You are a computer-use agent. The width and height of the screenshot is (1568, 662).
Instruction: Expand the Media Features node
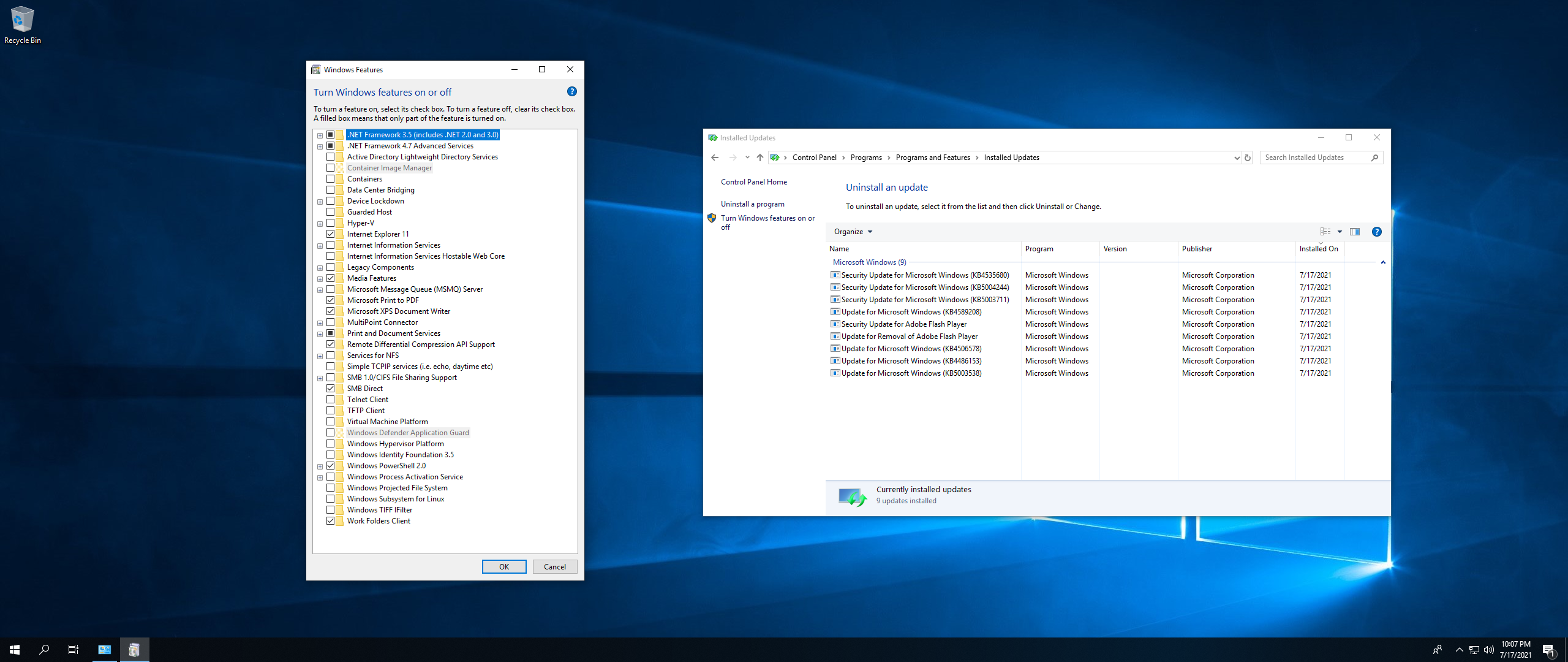pyautogui.click(x=320, y=279)
